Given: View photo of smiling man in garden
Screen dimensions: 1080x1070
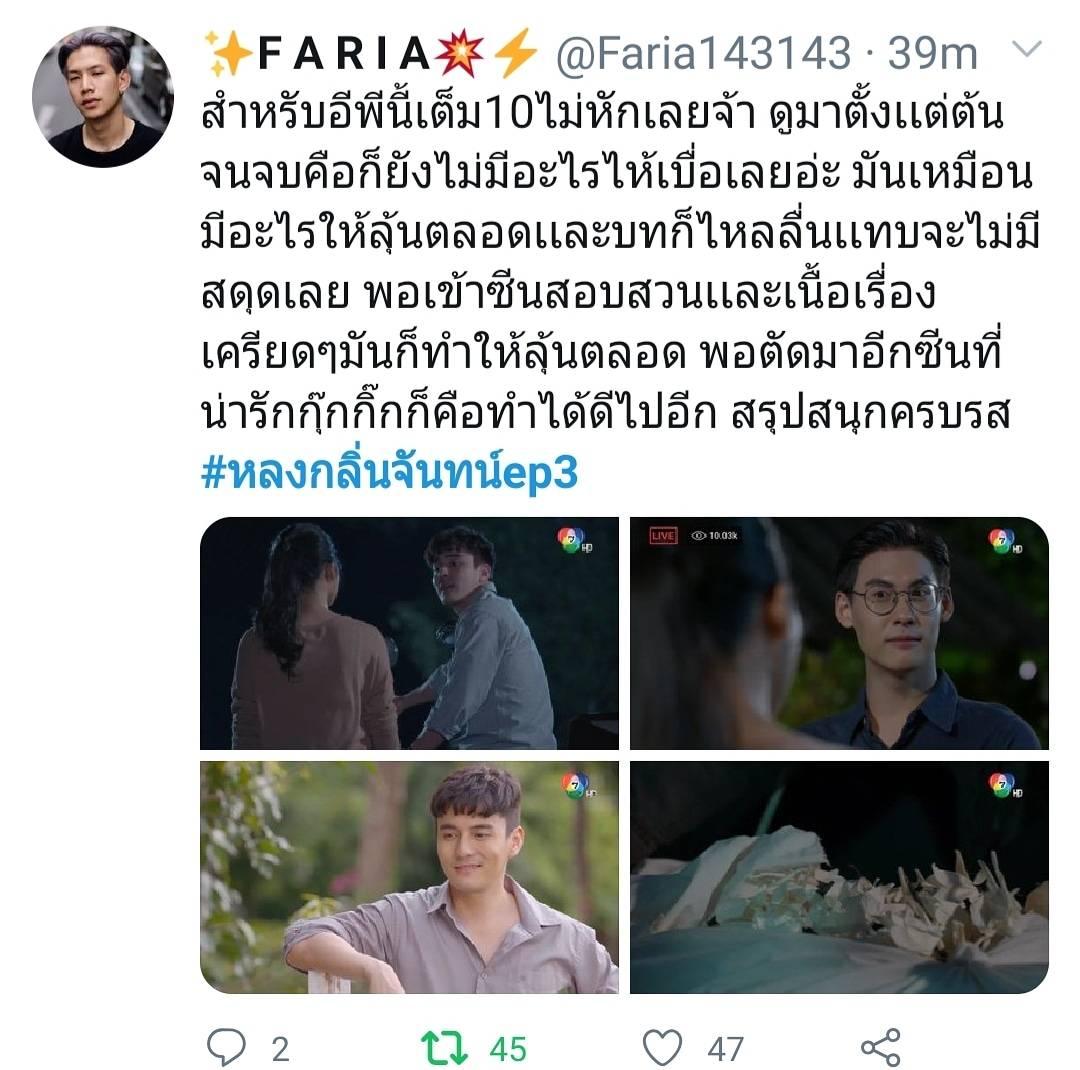Looking at the screenshot, I should pos(409,877).
